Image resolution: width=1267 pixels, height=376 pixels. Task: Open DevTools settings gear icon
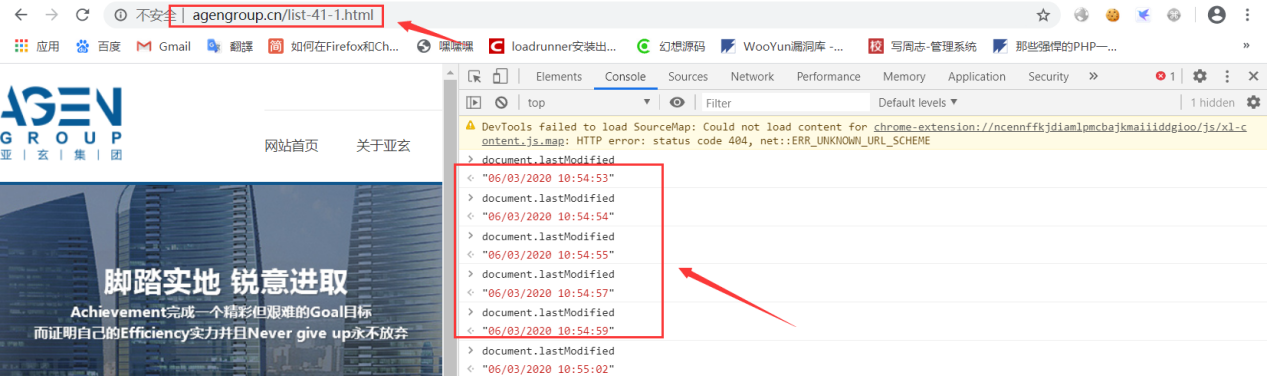1199,76
